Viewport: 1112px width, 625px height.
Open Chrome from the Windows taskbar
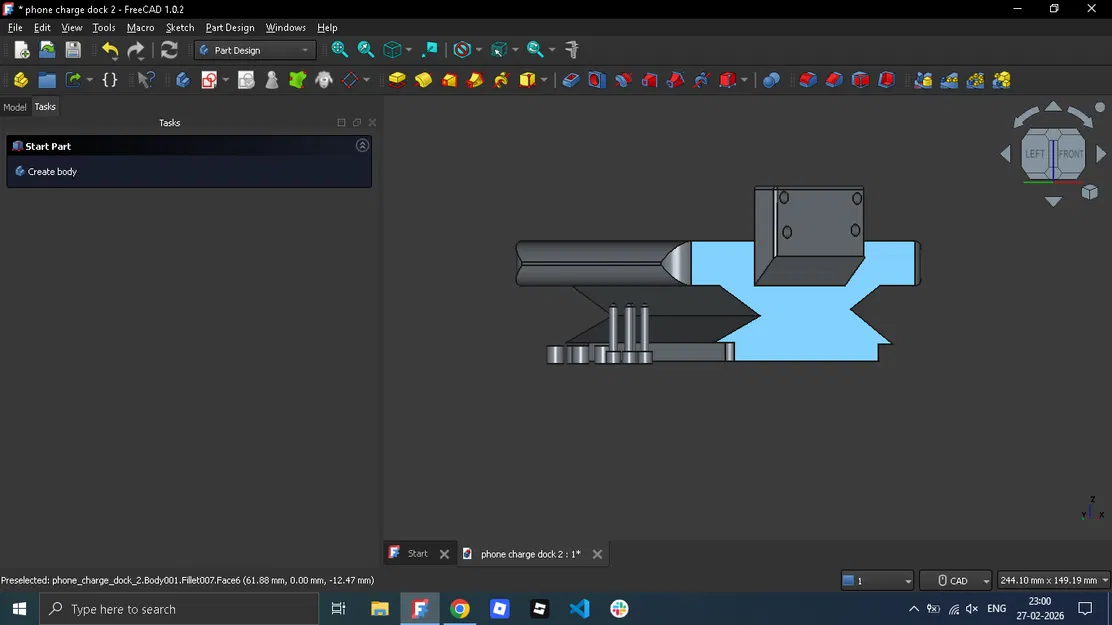click(460, 609)
